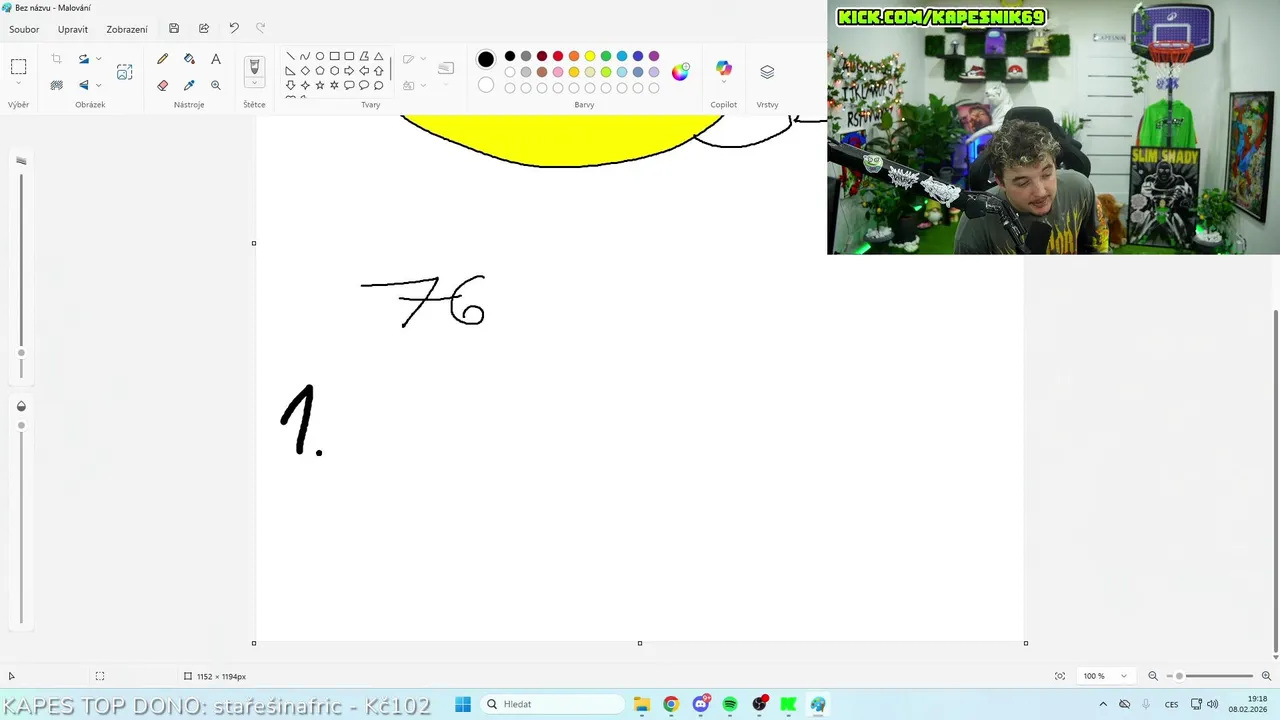
Task: Select the Color picker eyedropper tool
Action: point(189,85)
